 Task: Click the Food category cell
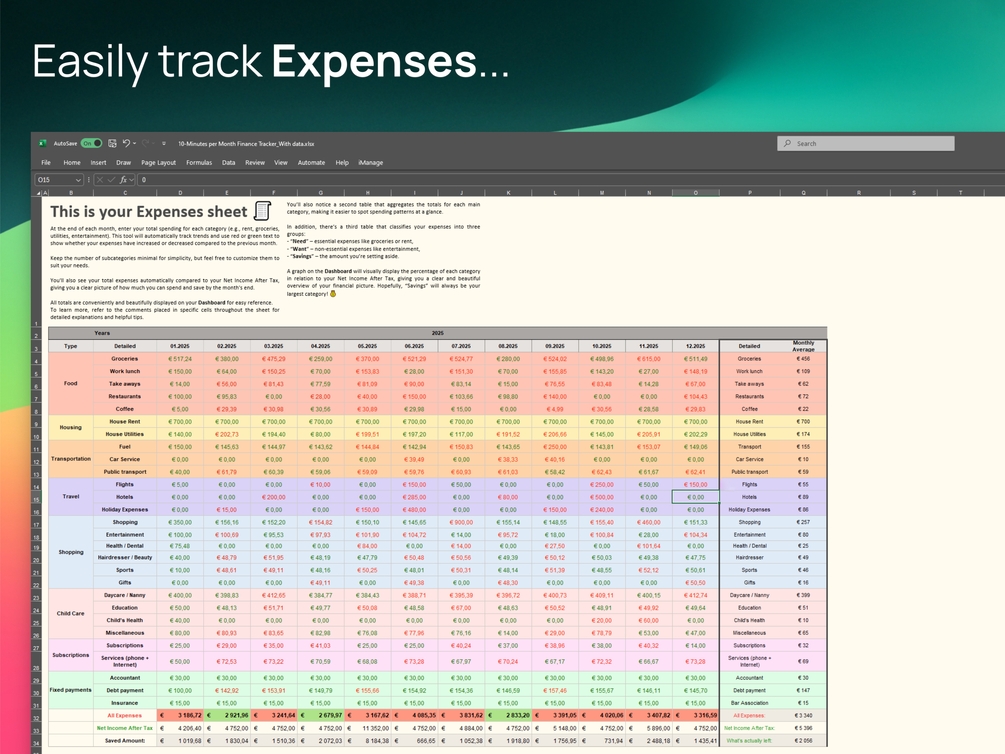point(71,383)
